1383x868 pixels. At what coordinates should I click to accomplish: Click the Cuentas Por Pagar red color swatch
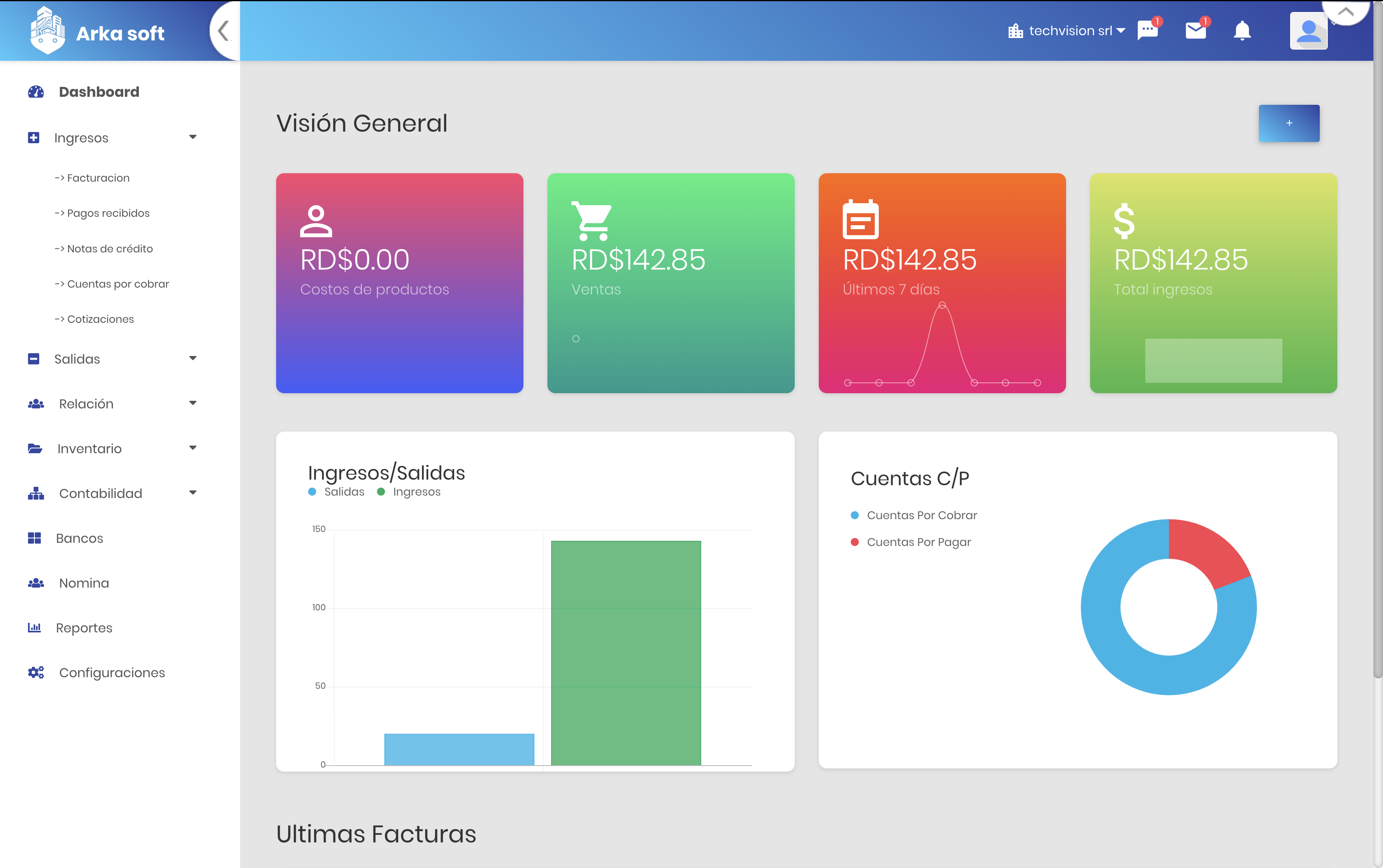click(x=855, y=541)
